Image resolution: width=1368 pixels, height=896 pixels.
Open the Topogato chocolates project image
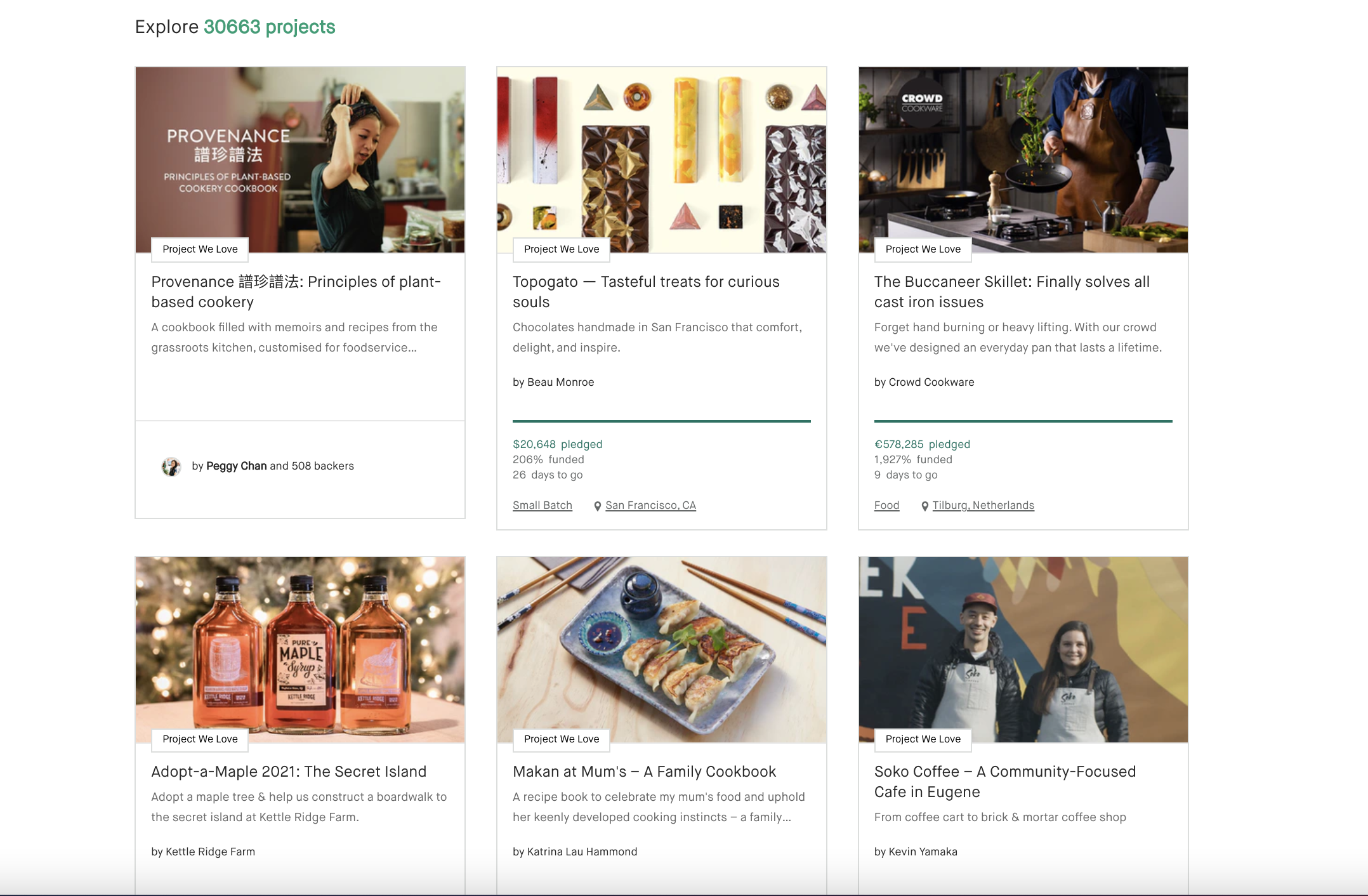coord(662,160)
